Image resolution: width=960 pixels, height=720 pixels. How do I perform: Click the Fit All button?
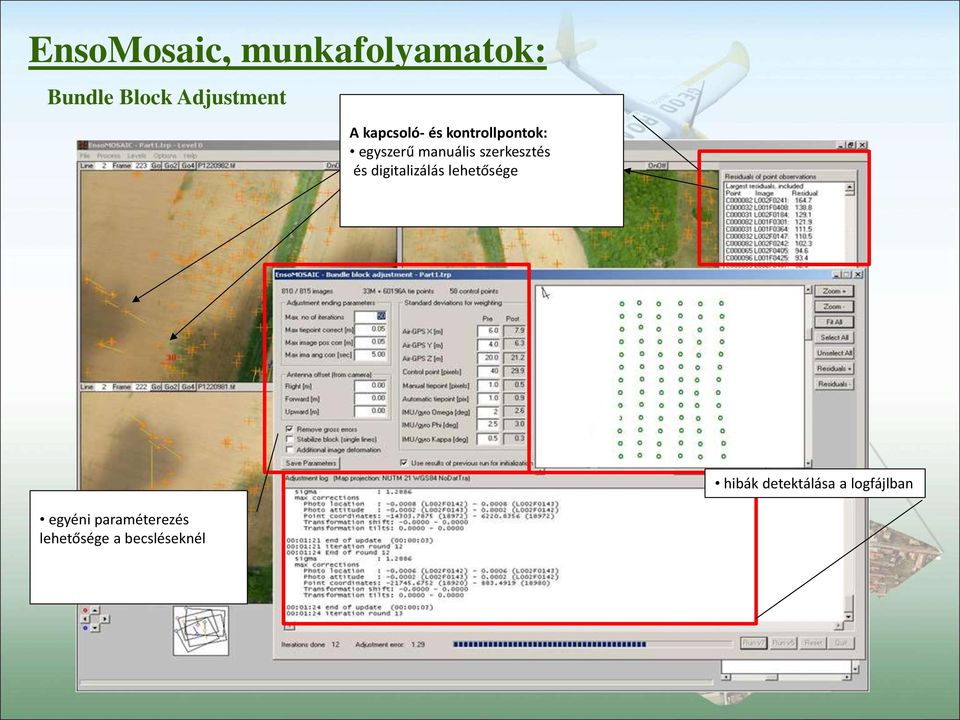pos(834,321)
